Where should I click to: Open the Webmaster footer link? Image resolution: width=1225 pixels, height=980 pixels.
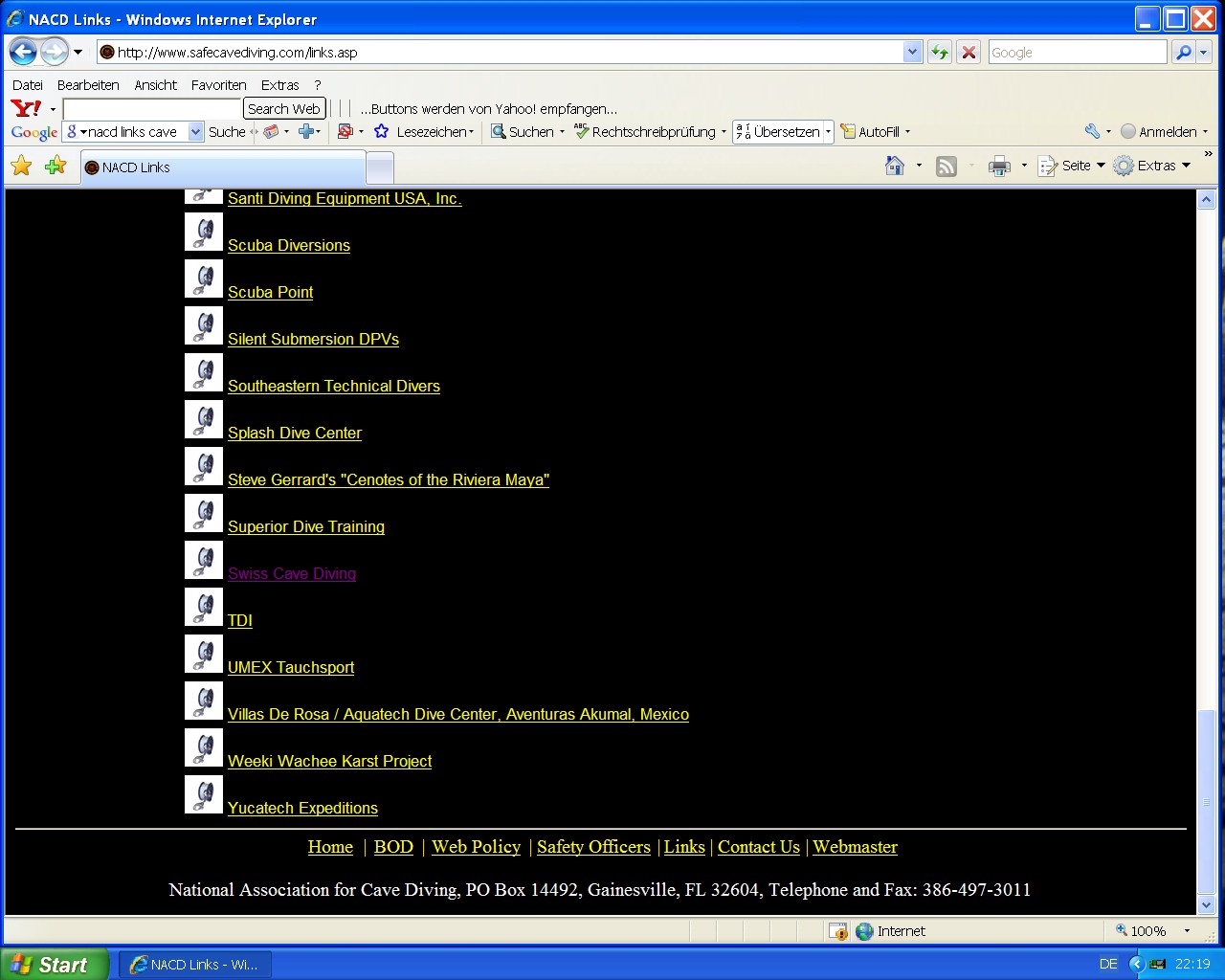[856, 847]
